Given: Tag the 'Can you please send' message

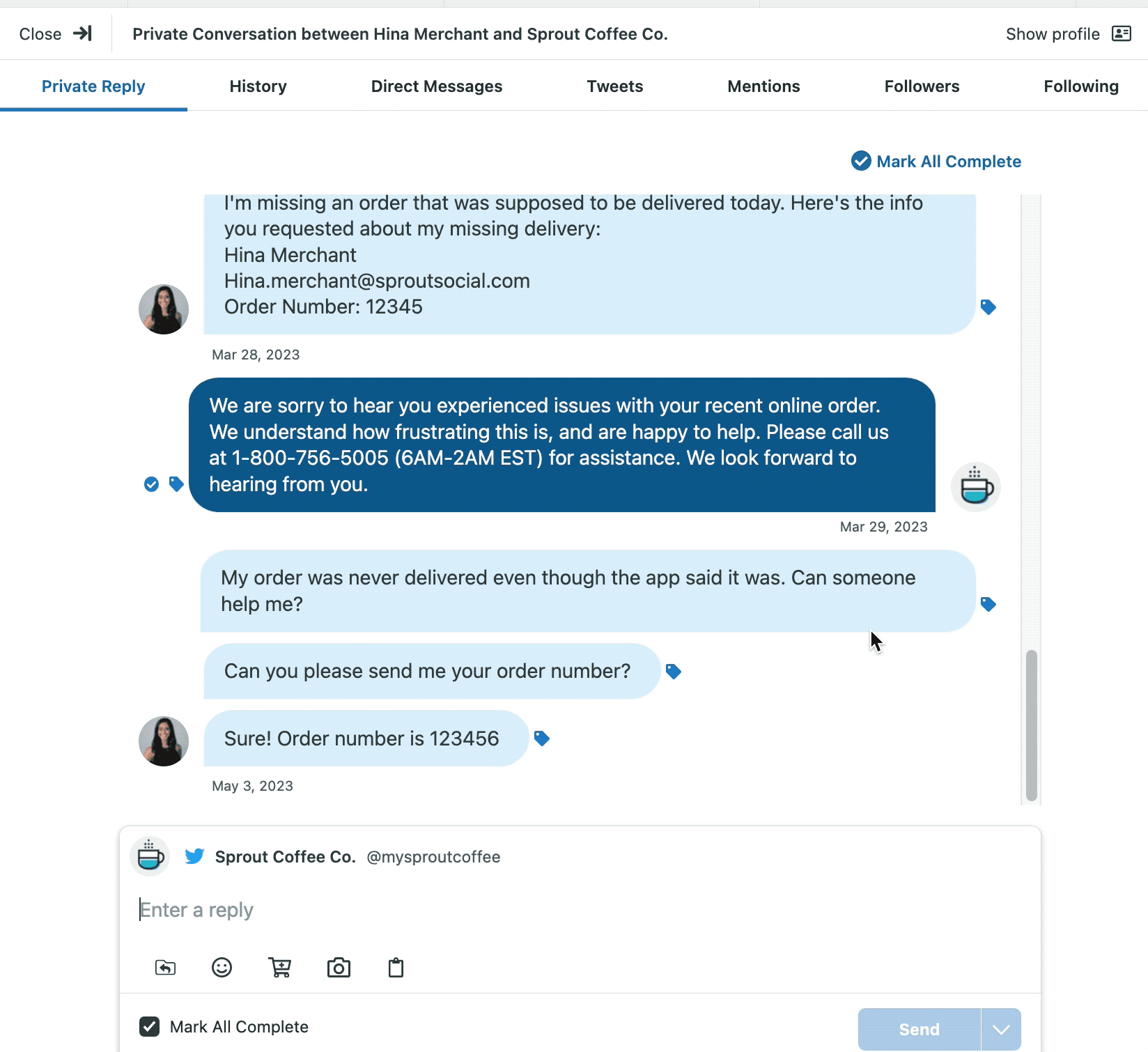Looking at the screenshot, I should (673, 672).
